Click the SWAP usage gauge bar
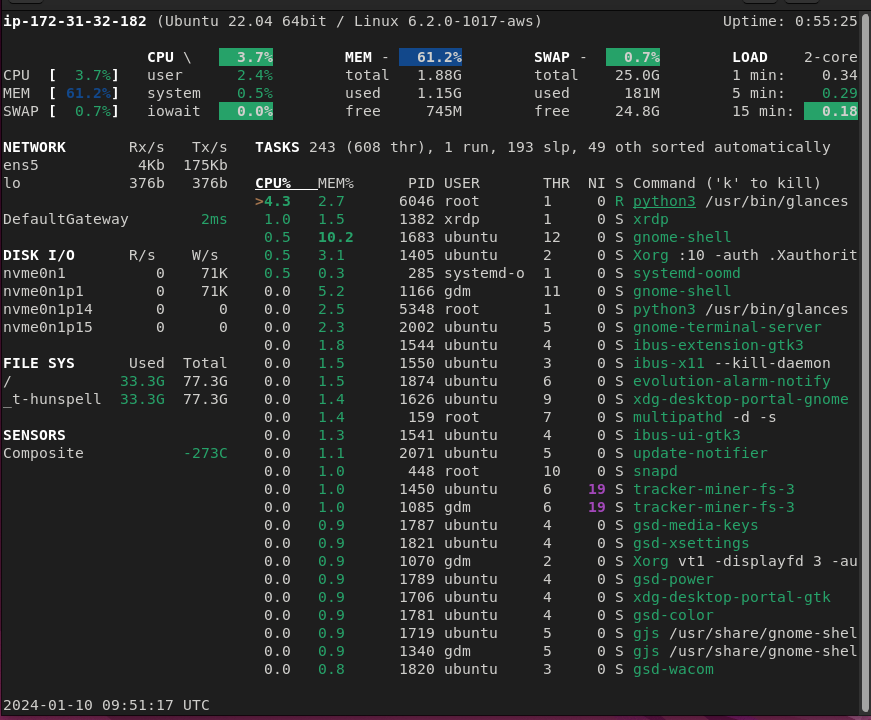 pos(633,57)
